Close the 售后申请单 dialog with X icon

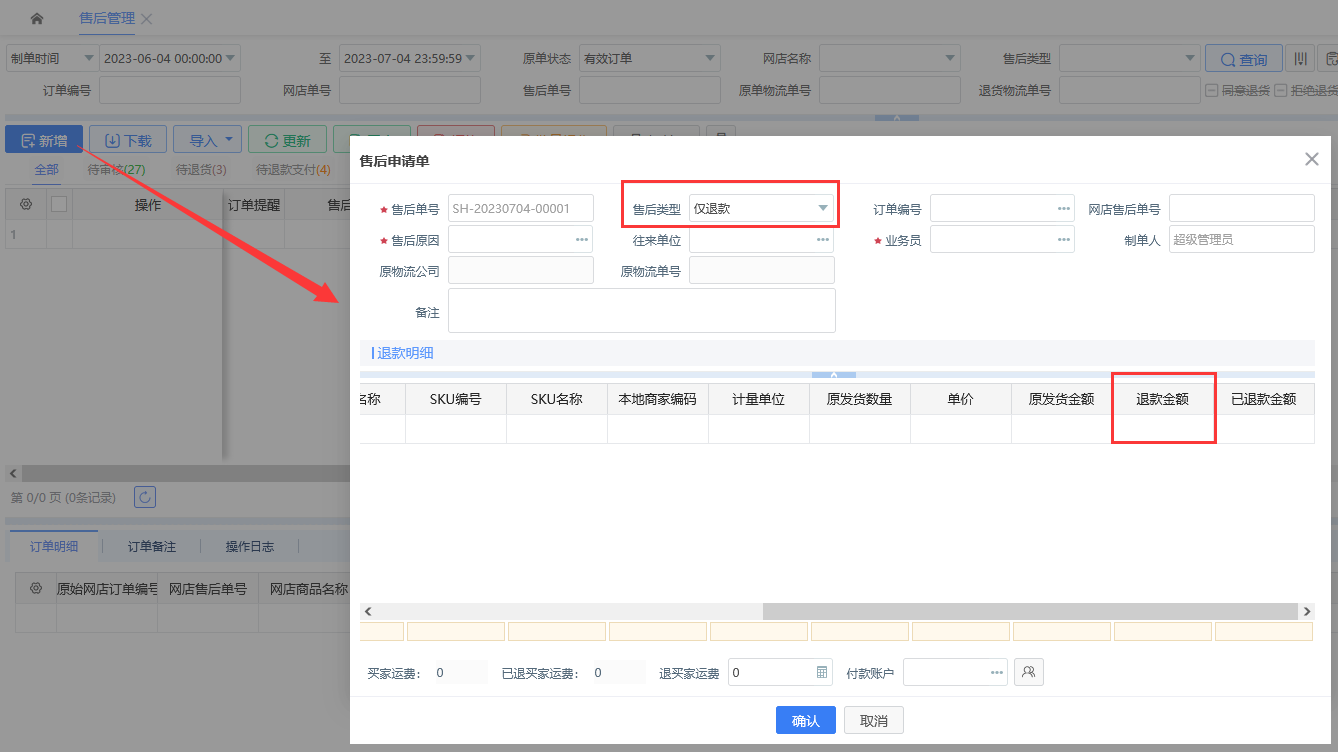click(1312, 159)
